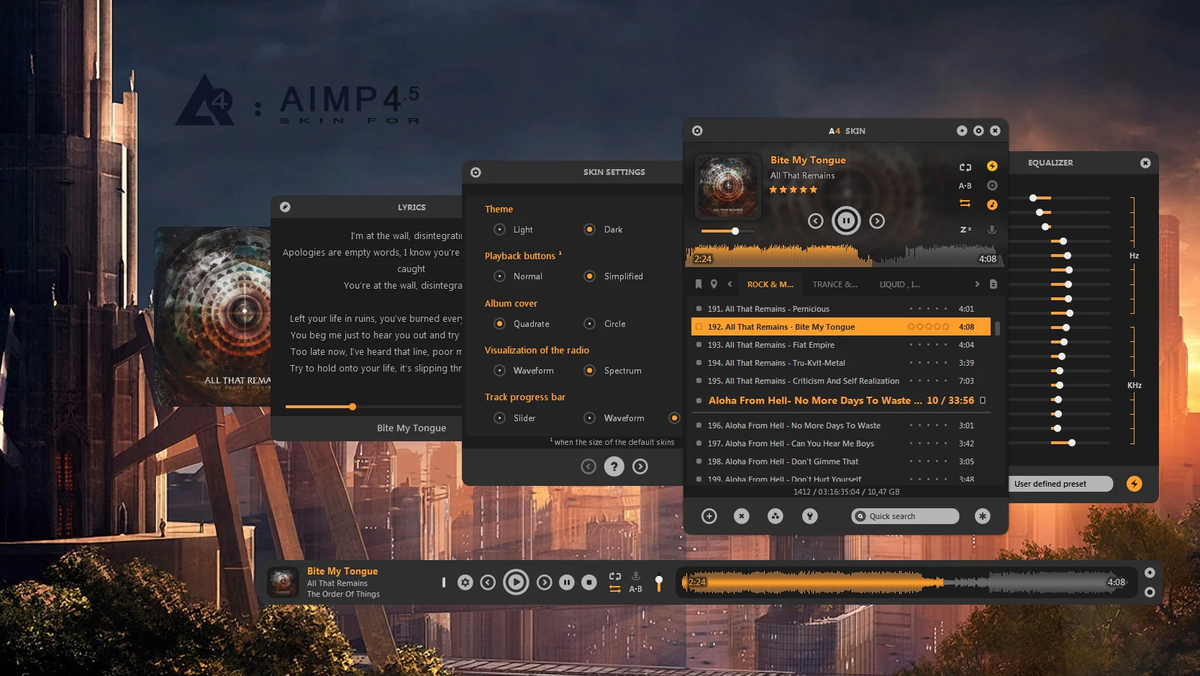The width and height of the screenshot is (1200, 676).
Task: Toggle A·B repeat in bottom mini bar
Action: point(636,589)
